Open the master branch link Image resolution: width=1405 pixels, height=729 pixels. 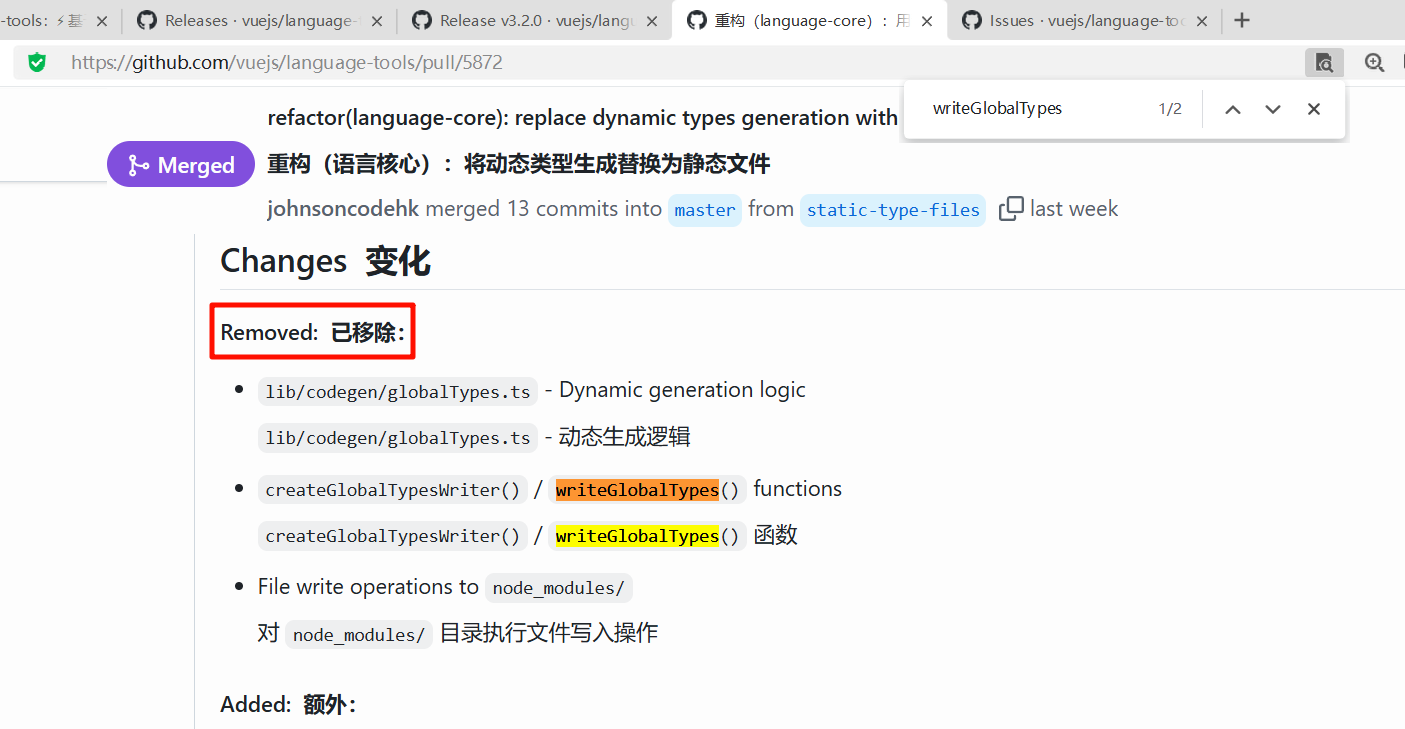[705, 210]
